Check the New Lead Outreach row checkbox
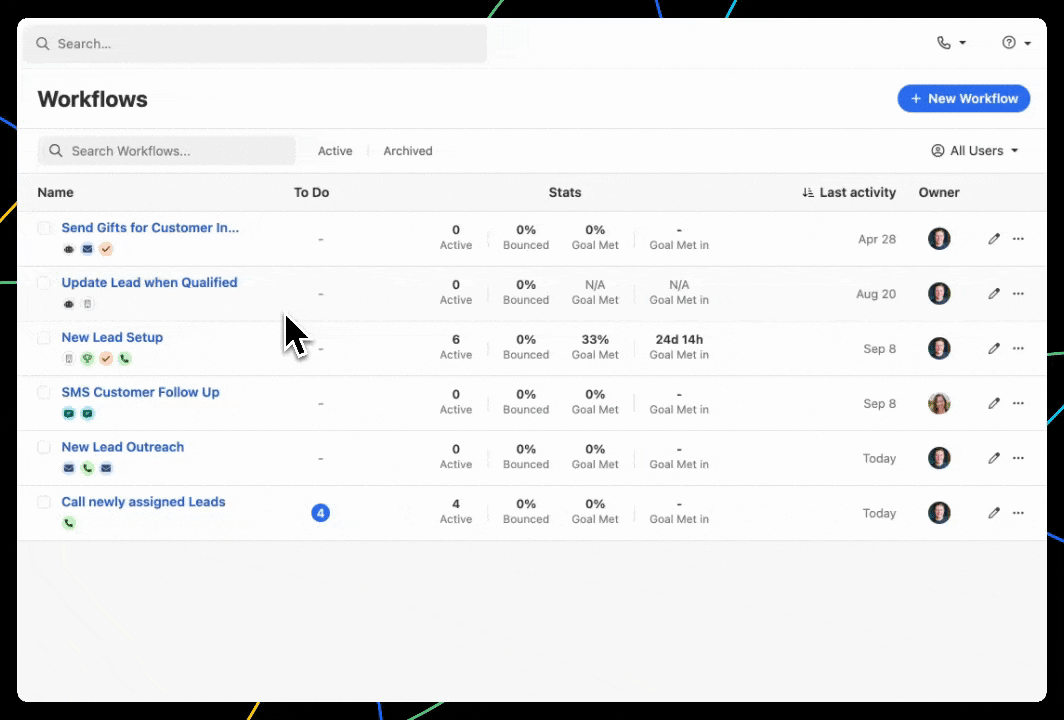The height and width of the screenshot is (720, 1064). pos(44,447)
